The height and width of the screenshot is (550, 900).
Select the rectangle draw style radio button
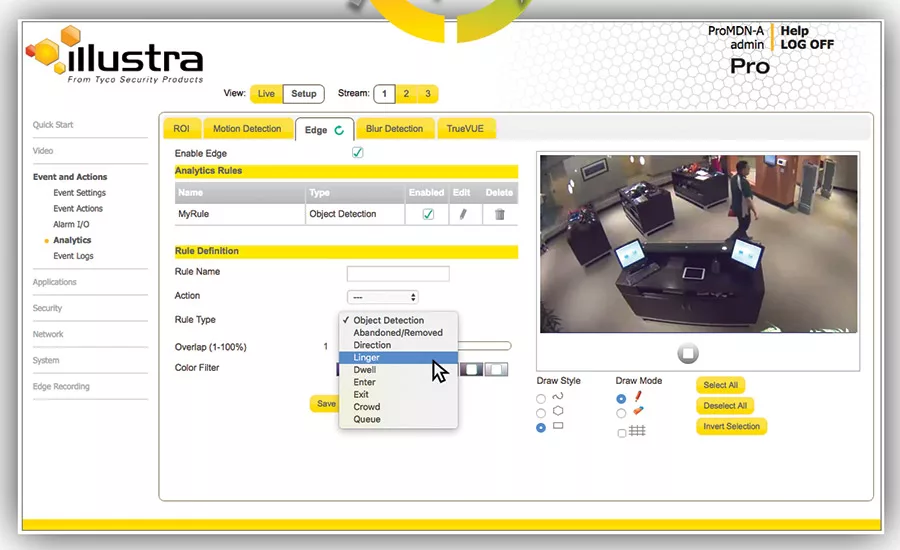coord(541,428)
